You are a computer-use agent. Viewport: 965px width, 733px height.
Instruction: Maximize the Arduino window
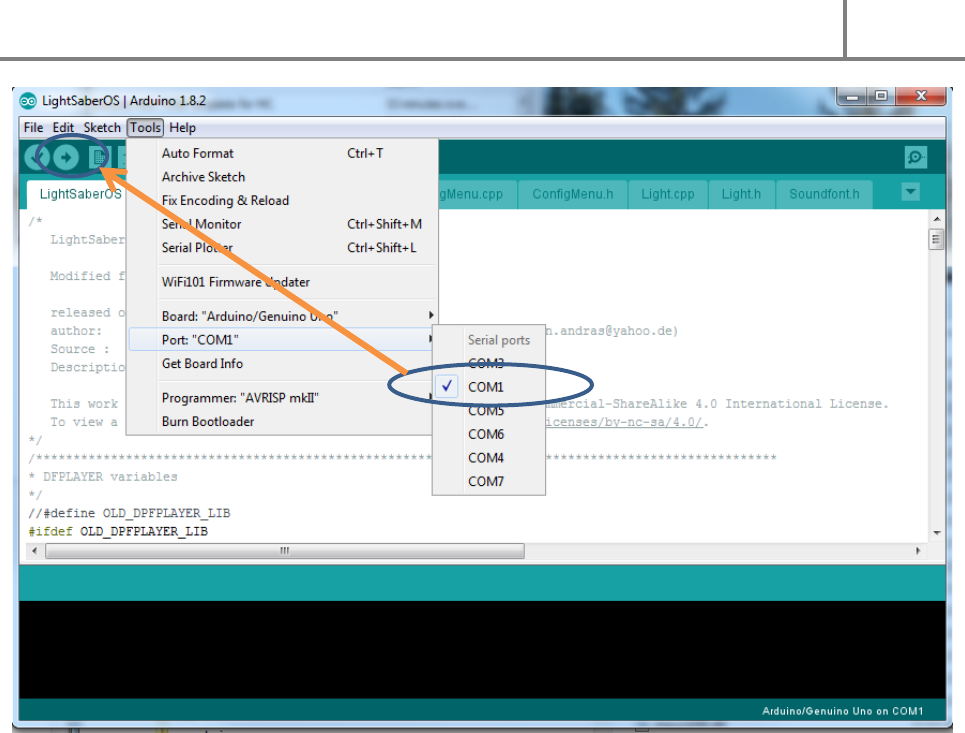coord(881,97)
